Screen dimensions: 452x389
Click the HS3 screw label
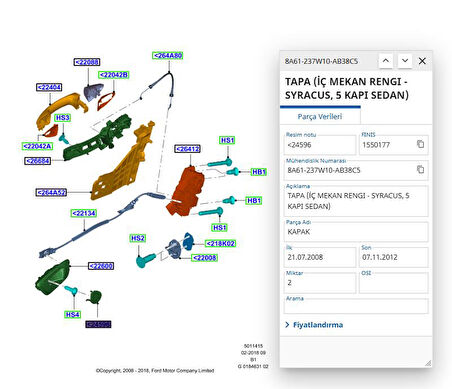pyautogui.click(x=62, y=118)
